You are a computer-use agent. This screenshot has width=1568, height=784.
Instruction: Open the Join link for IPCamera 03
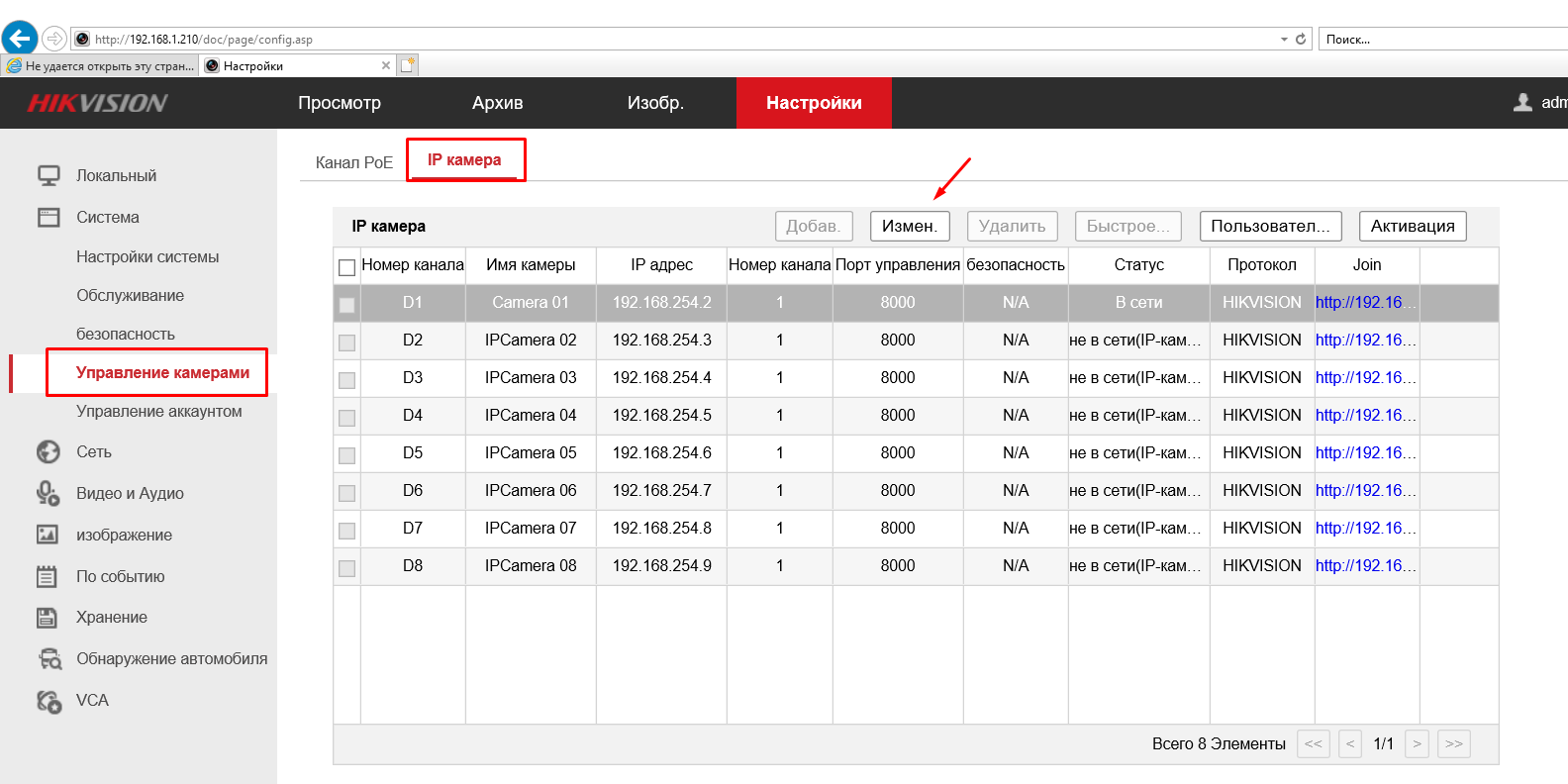pyautogui.click(x=1365, y=377)
